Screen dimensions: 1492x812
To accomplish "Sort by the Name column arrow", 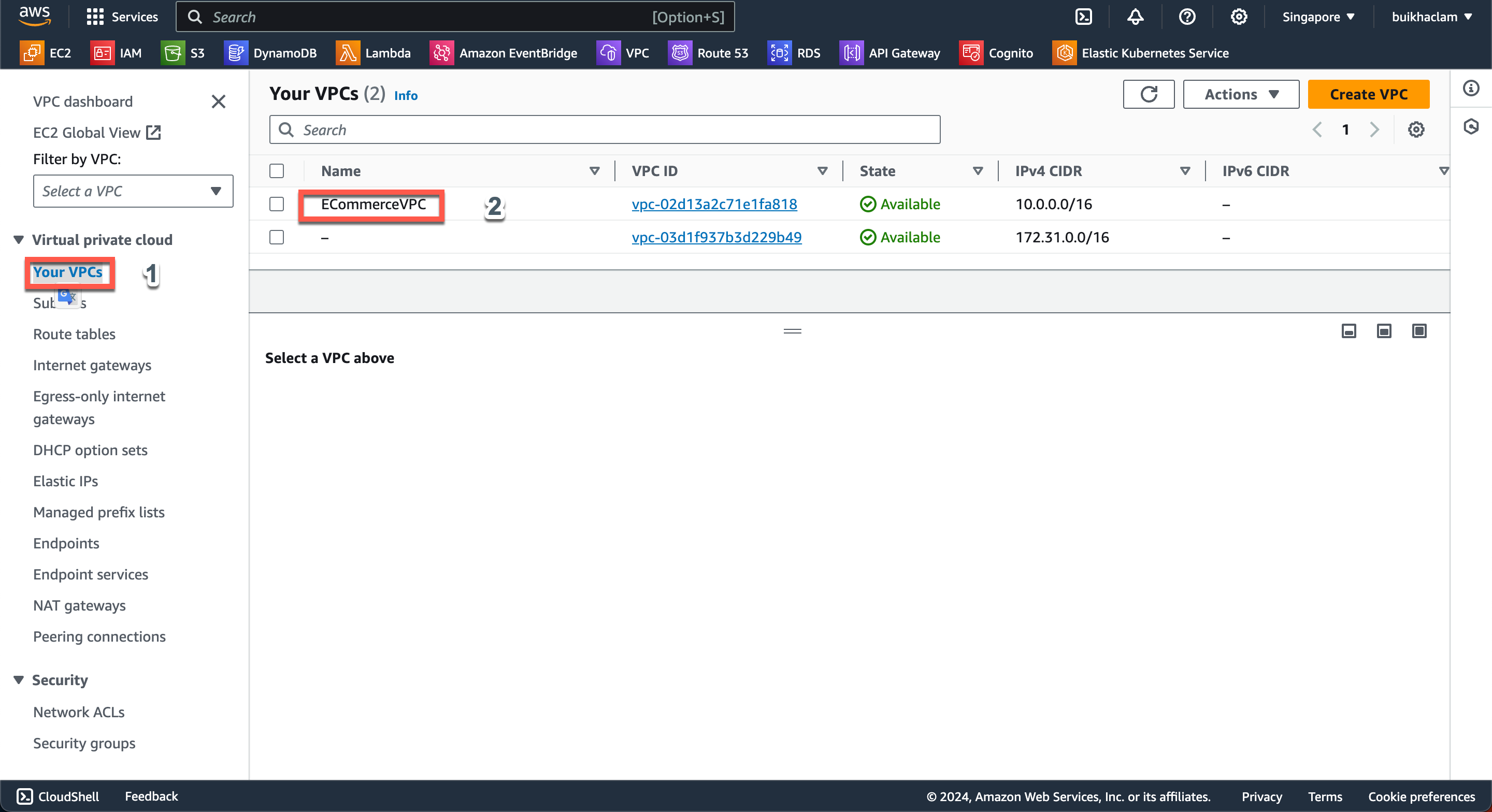I will click(x=594, y=171).
